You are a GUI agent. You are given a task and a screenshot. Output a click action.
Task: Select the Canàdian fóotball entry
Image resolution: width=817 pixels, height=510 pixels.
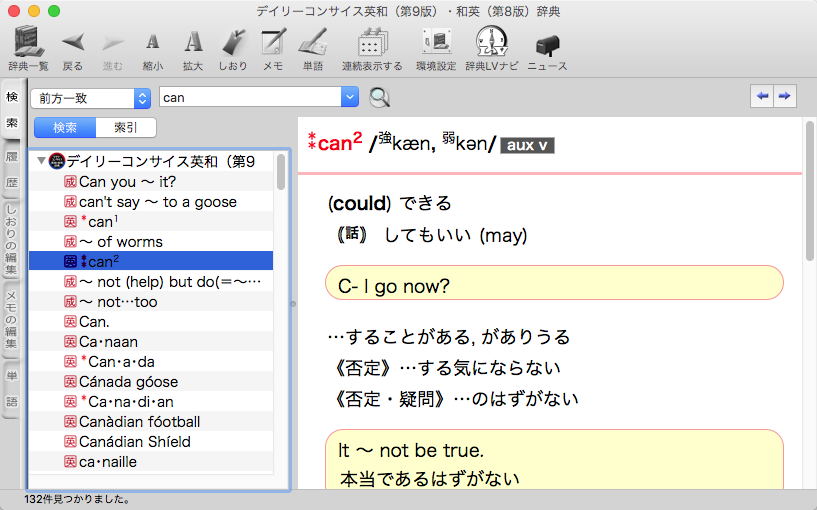pos(139,421)
